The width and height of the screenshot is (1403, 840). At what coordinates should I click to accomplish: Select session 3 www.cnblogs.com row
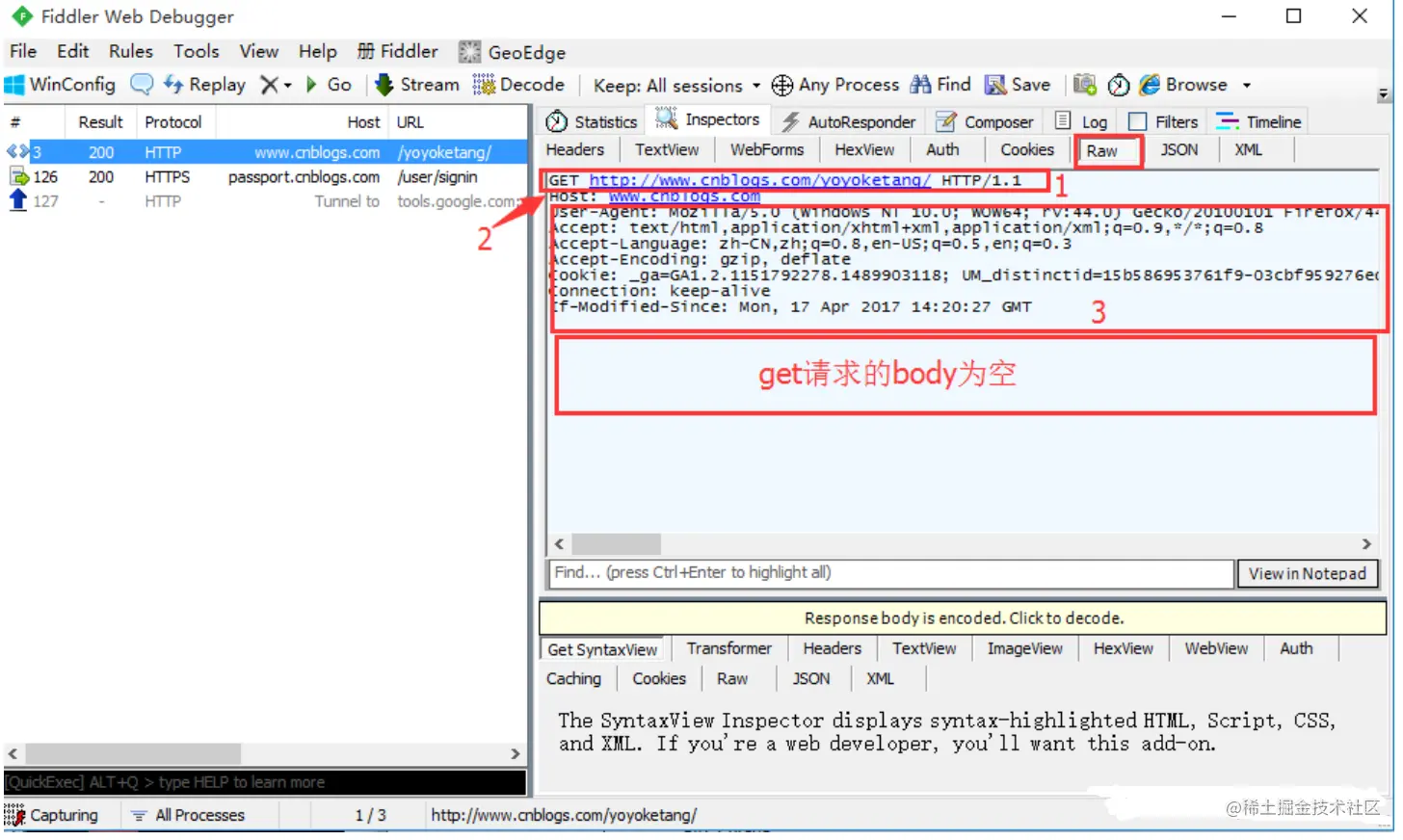click(266, 152)
